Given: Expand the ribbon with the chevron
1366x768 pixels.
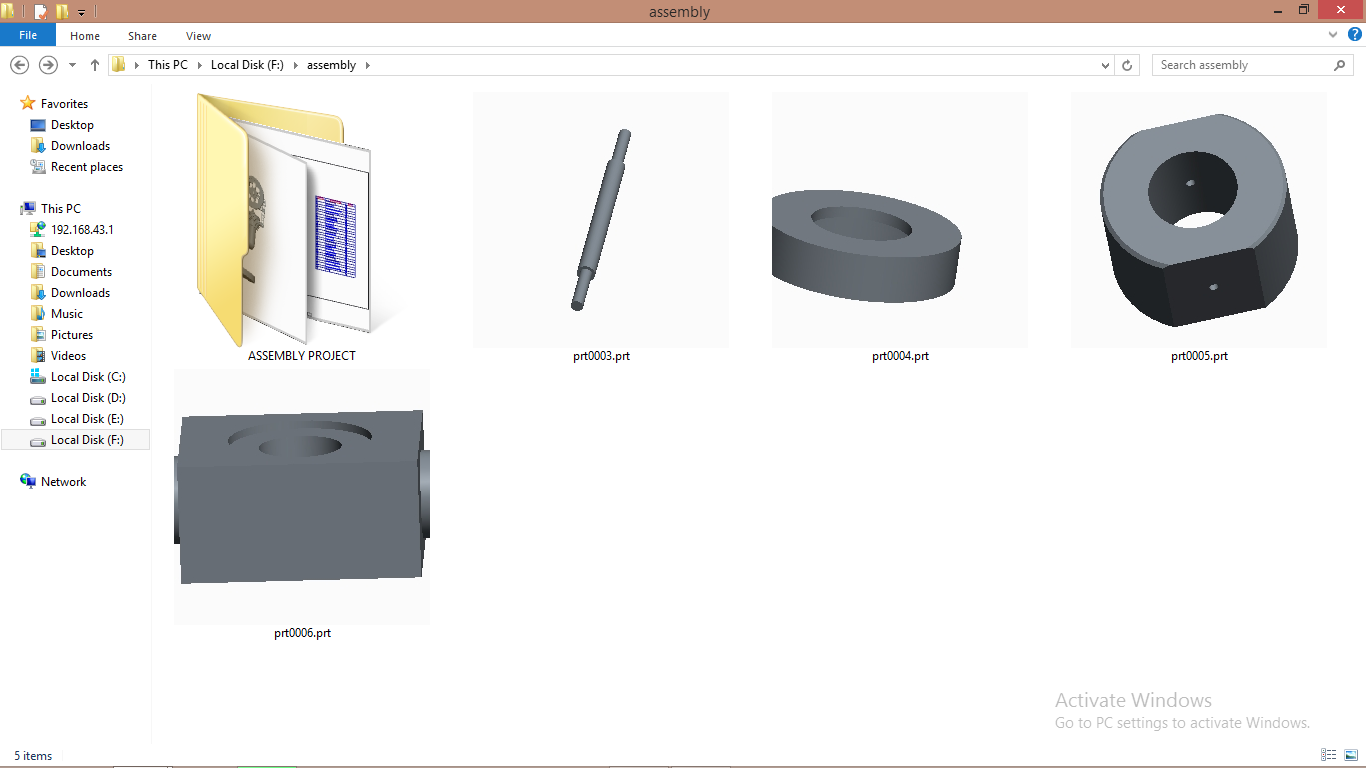Looking at the screenshot, I should (x=1333, y=35).
